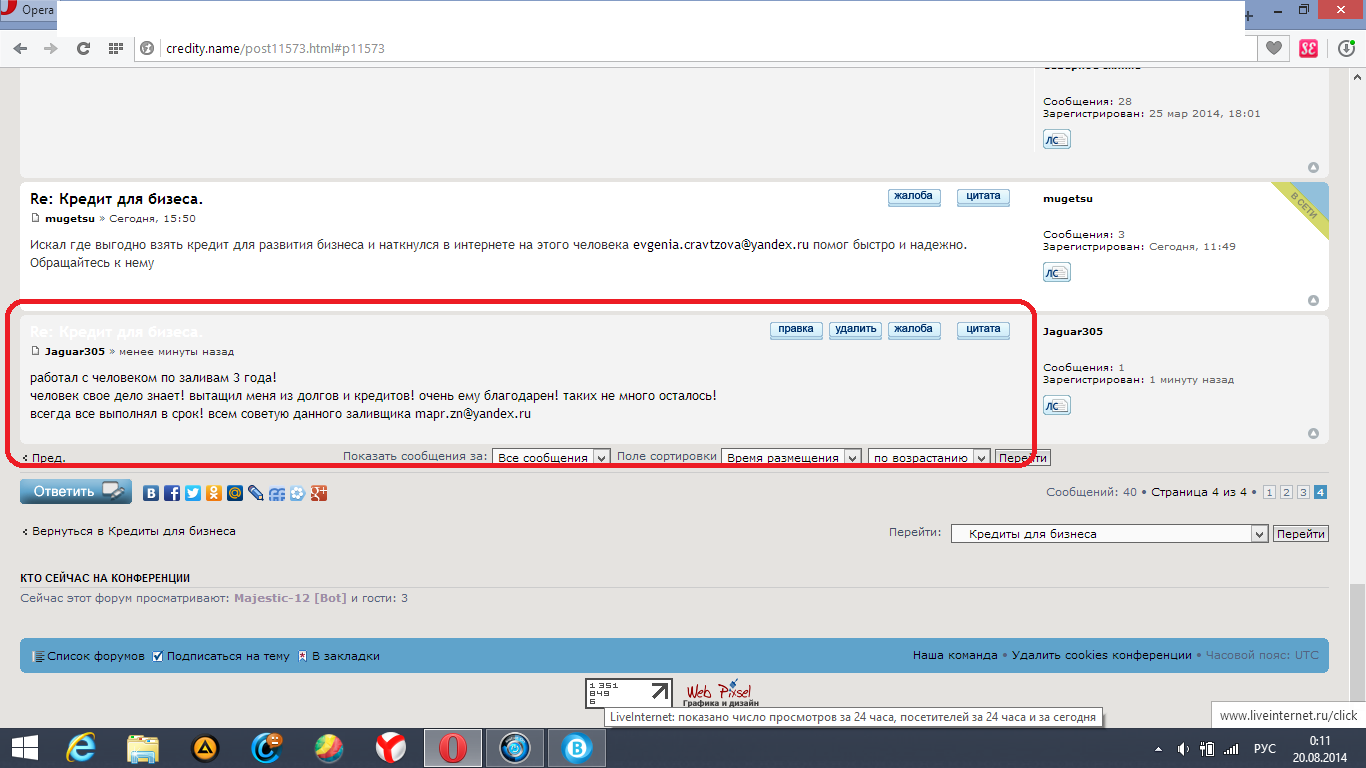This screenshot has width=1366, height=768.
Task: Open the 'Пред.' previous page link
Action: pos(47,458)
